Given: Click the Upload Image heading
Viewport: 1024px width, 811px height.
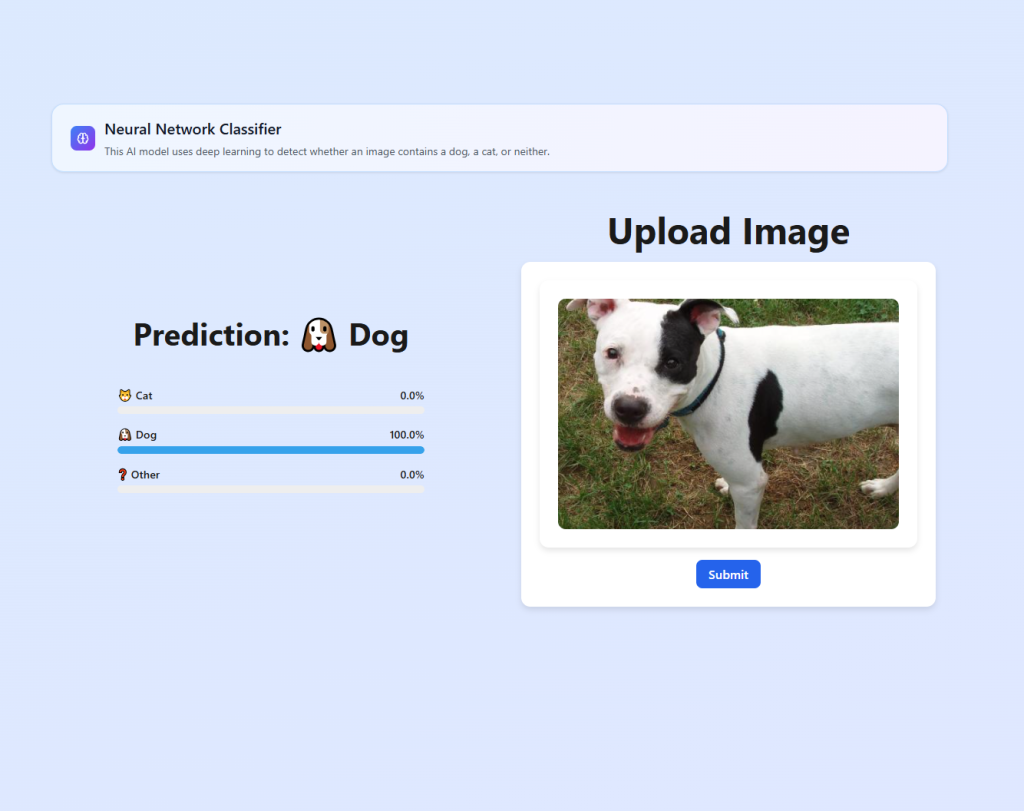Looking at the screenshot, I should (x=728, y=232).
